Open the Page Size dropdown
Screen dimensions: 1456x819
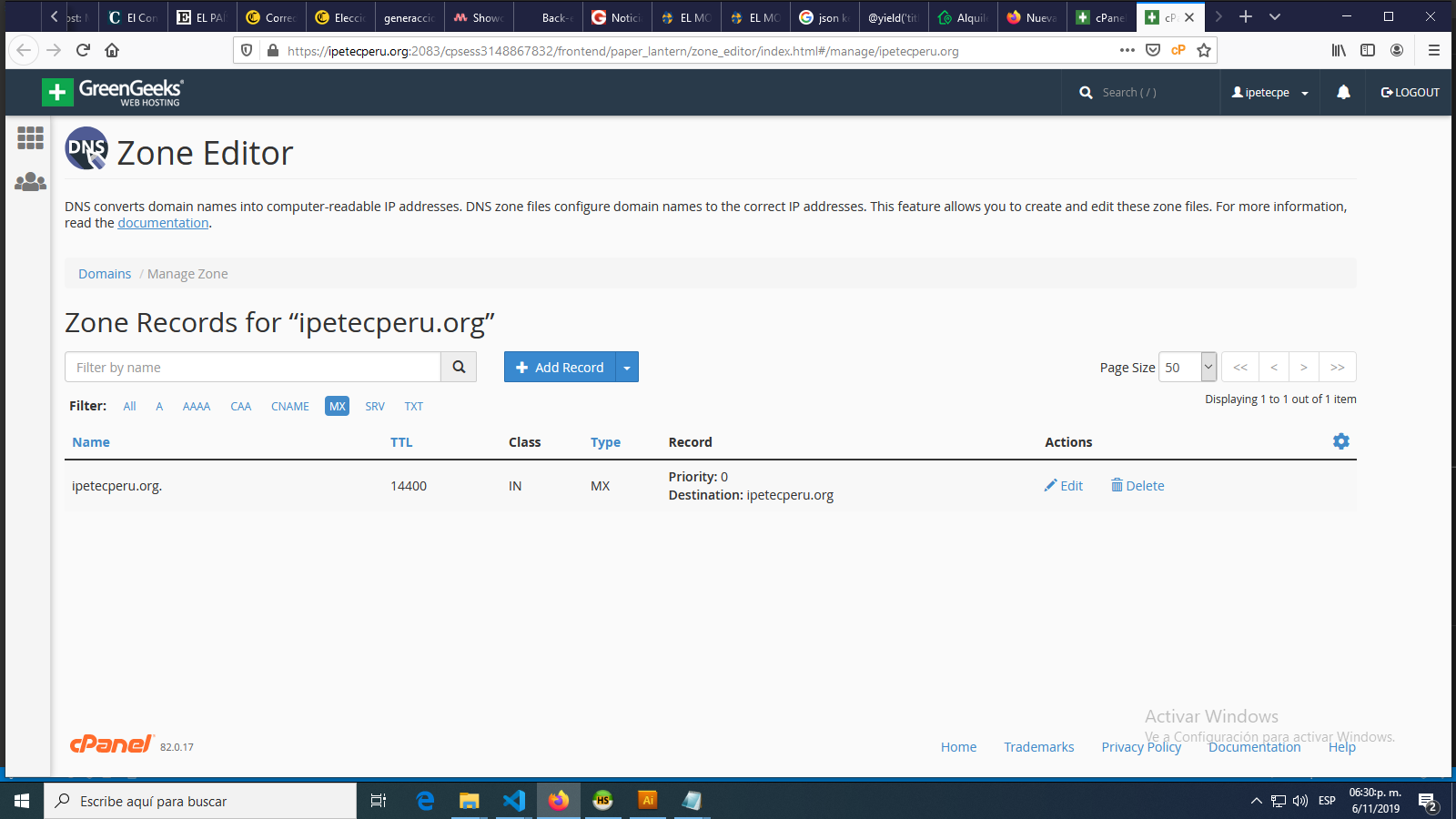pyautogui.click(x=1187, y=368)
